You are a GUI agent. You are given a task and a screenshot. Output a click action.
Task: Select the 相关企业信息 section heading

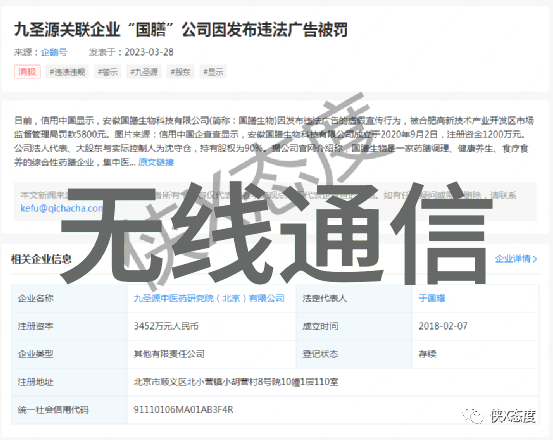pyautogui.click(x=41, y=259)
